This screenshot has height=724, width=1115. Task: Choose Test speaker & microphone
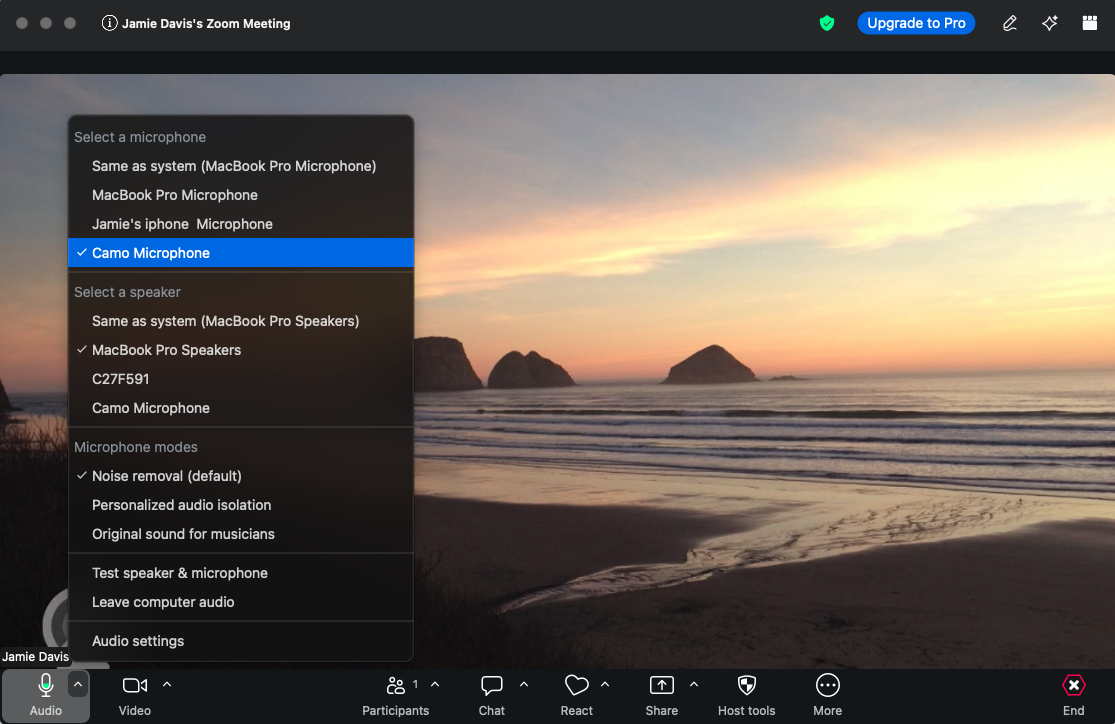pyautogui.click(x=179, y=573)
